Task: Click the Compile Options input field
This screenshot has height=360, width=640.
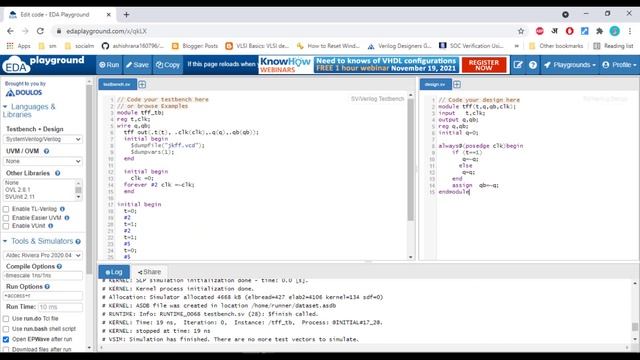Action: tap(42, 276)
